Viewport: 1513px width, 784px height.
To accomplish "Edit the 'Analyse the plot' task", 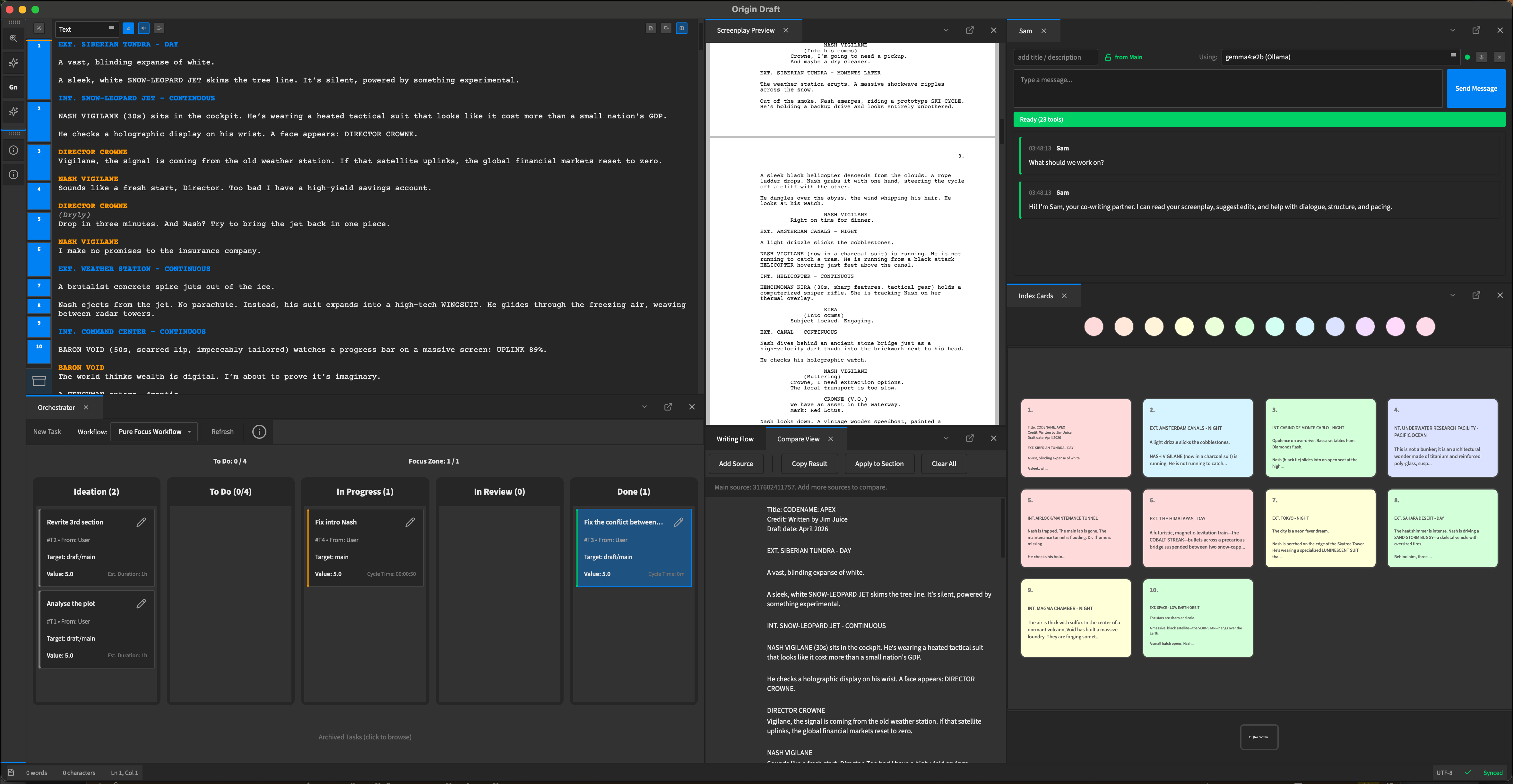I will pos(141,603).
